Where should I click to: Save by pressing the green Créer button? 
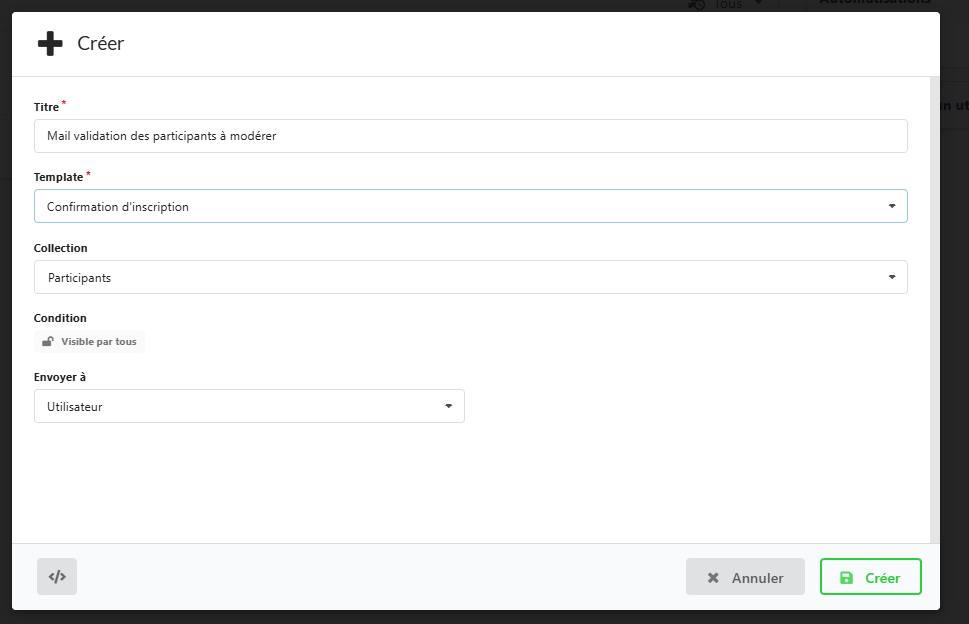870,578
